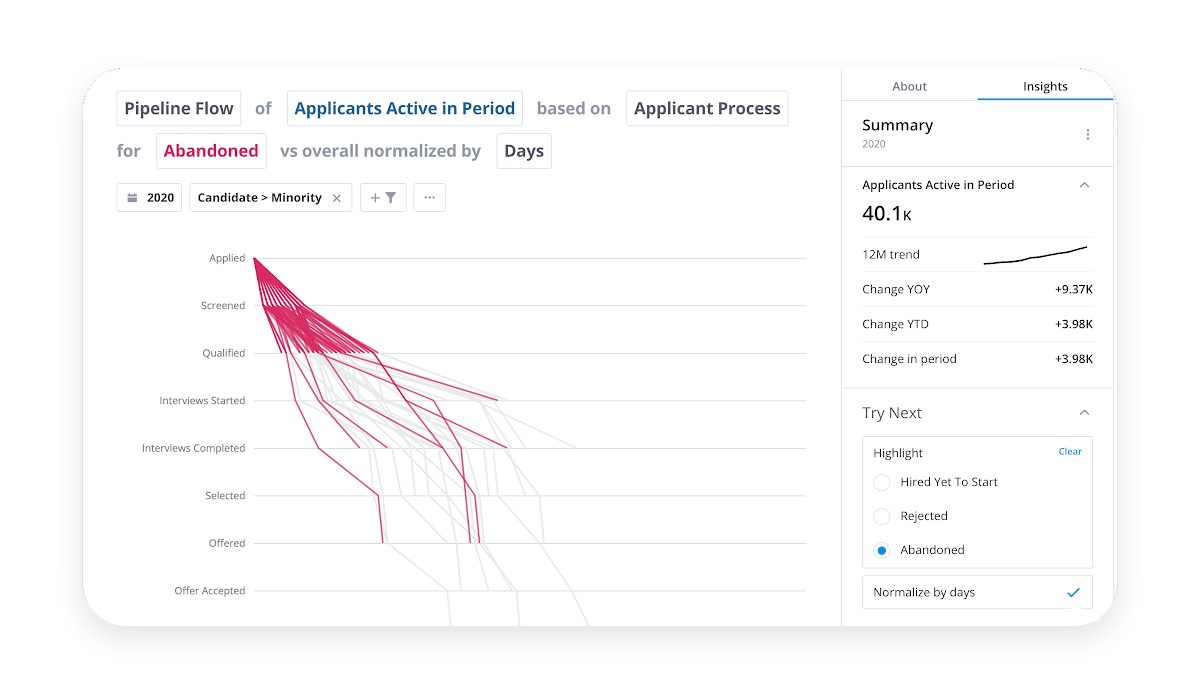Screen dimensions: 1200x700
Task: Open the Summary three-dot options menu
Action: pos(1088,135)
